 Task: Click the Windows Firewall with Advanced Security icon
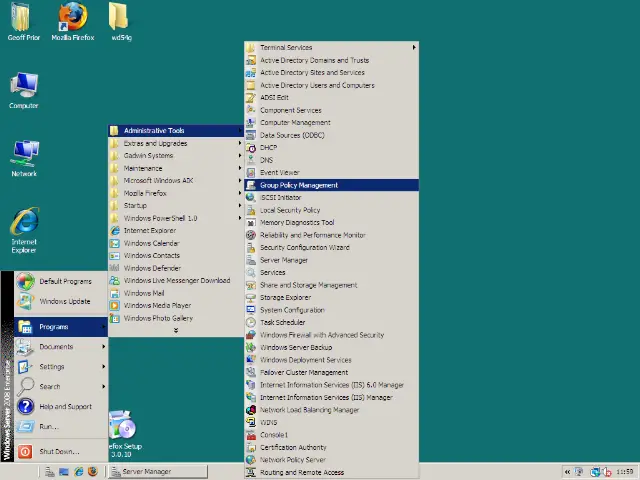point(251,335)
